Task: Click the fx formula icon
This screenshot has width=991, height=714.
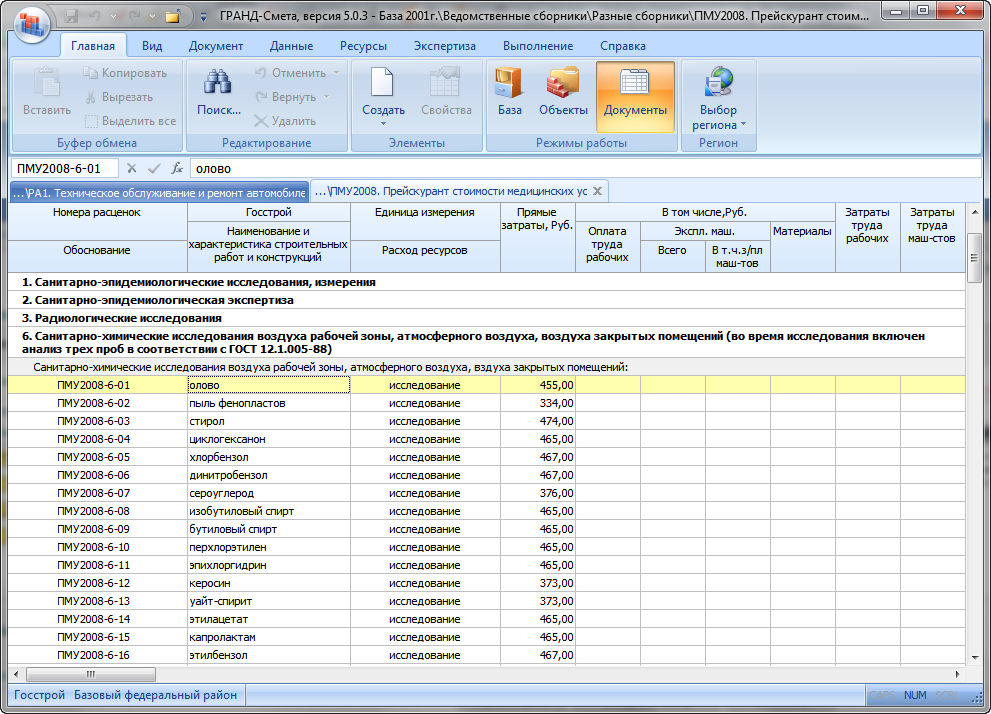Action: [x=177, y=168]
